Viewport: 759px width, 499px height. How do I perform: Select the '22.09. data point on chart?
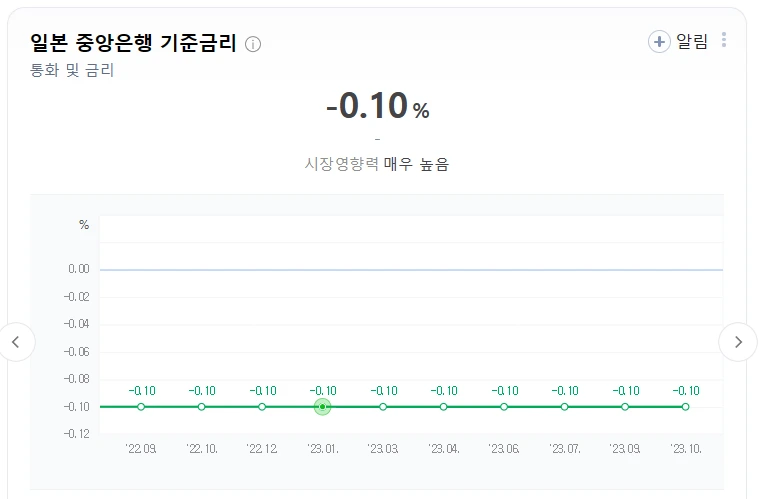(141, 407)
